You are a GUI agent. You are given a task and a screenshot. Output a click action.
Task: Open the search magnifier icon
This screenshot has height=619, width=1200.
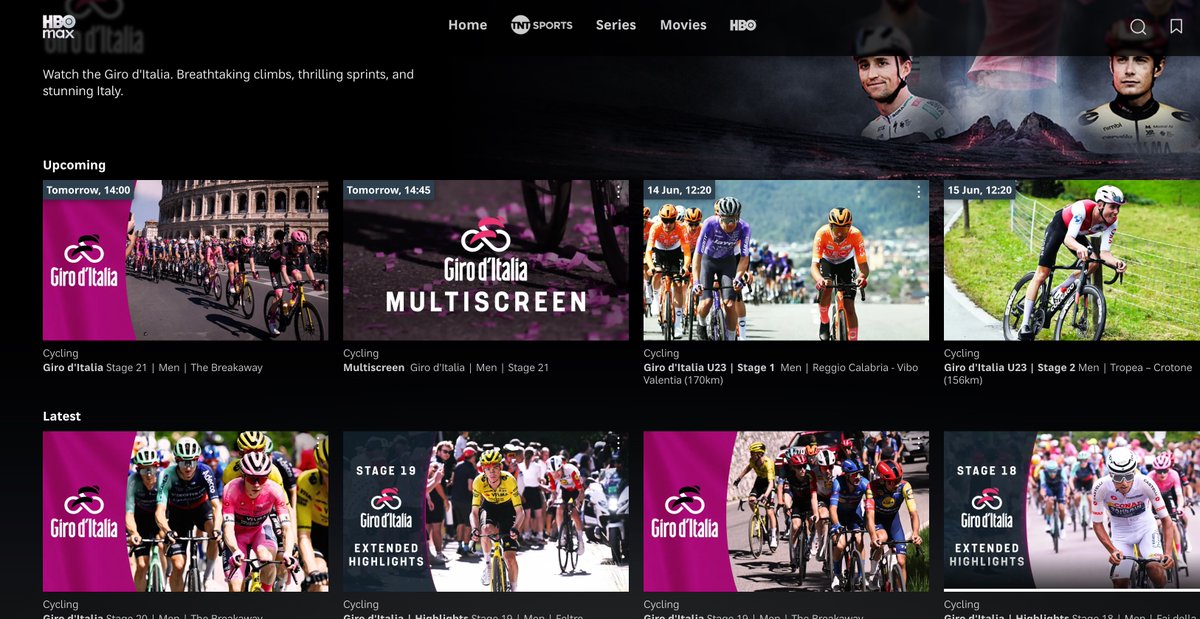(1138, 27)
